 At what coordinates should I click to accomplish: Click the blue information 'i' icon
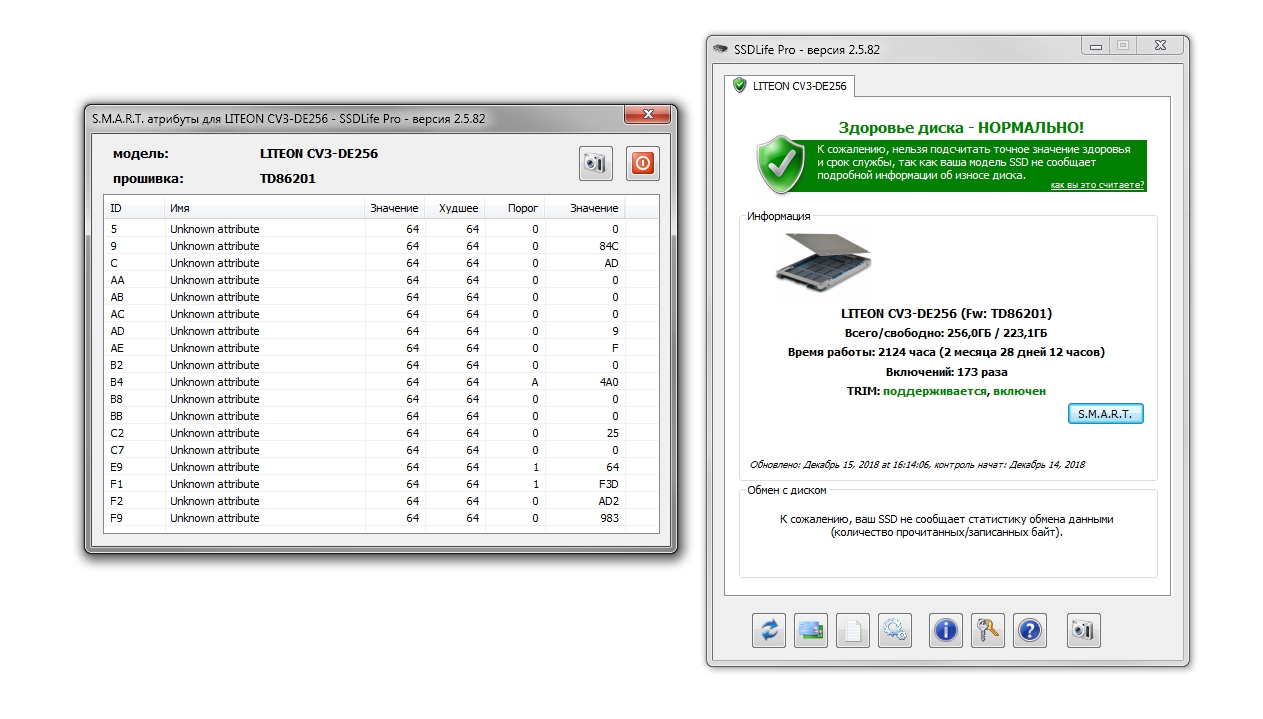(x=946, y=630)
